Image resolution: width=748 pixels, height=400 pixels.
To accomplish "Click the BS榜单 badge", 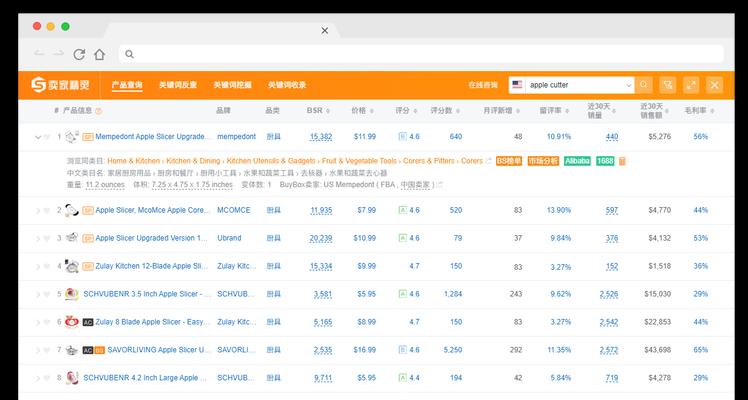I will [x=509, y=161].
